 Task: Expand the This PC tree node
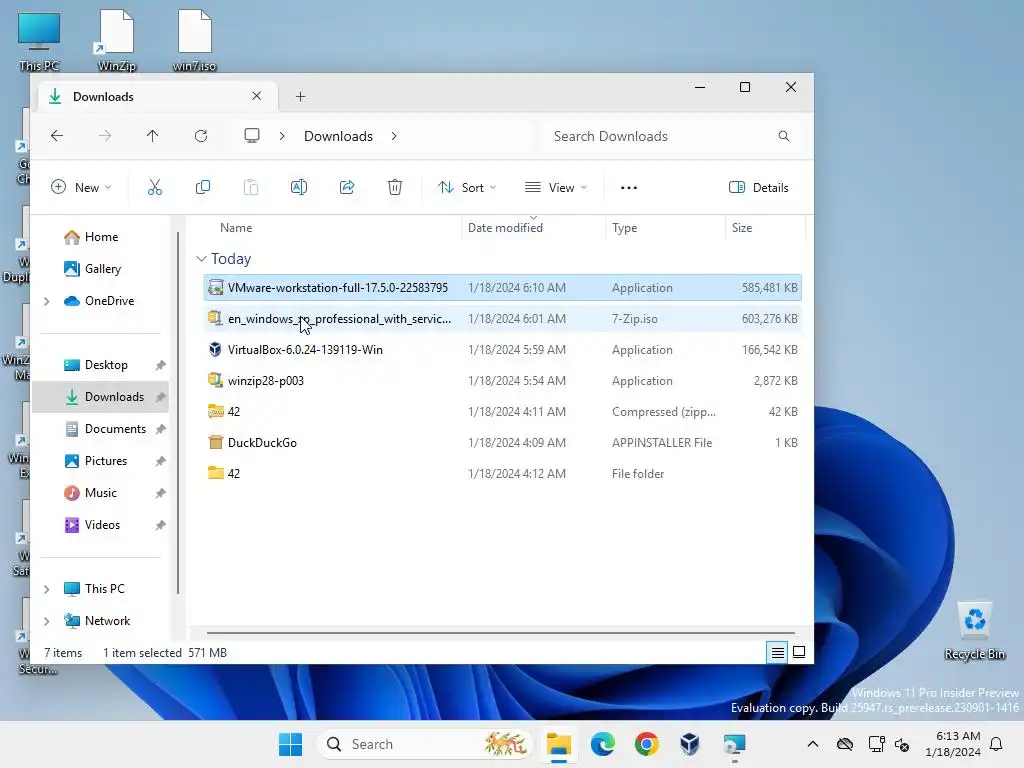(x=46, y=589)
